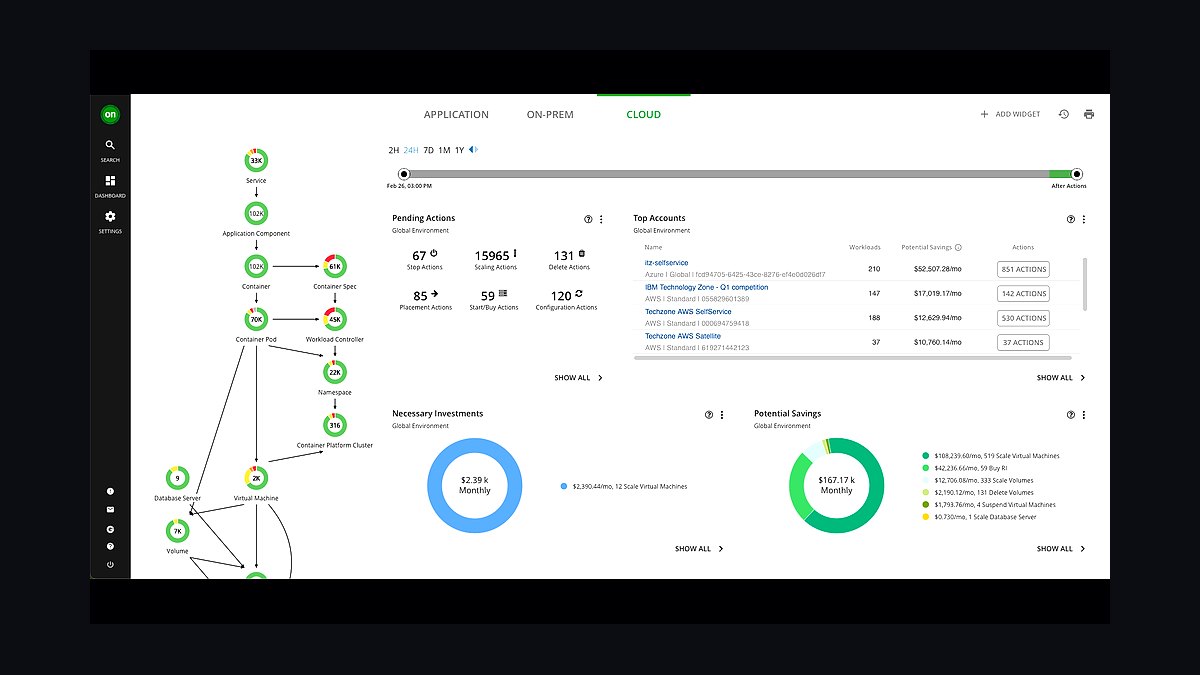The width and height of the screenshot is (1200, 675).
Task: Open IBM Technology Zone - Q1 competition link
Action: 706,287
